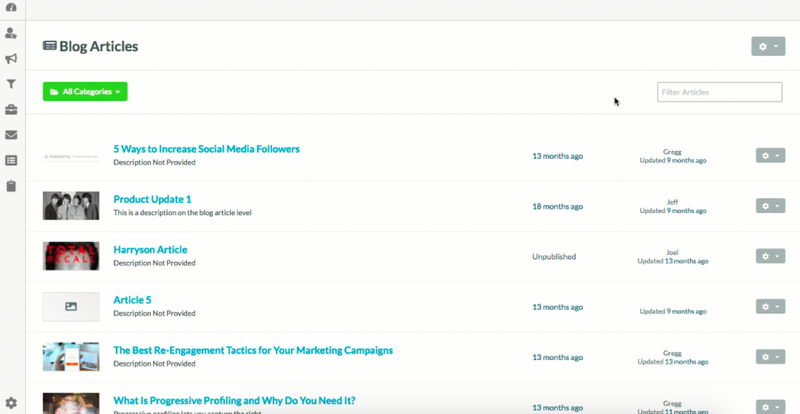Open gear menu for Product Update 1
The height and width of the screenshot is (414, 800).
point(770,206)
